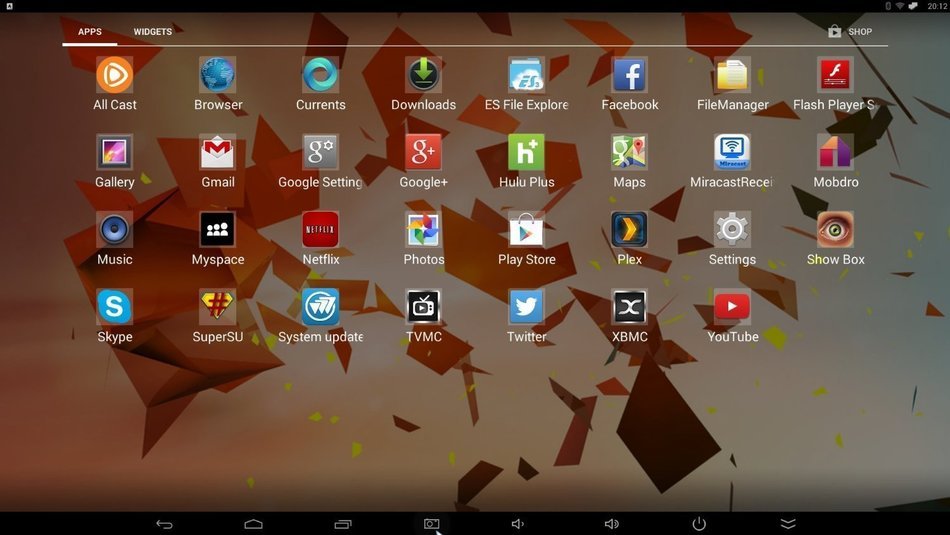Viewport: 950px width, 535px height.
Task: Open the Twitter app
Action: [x=526, y=307]
